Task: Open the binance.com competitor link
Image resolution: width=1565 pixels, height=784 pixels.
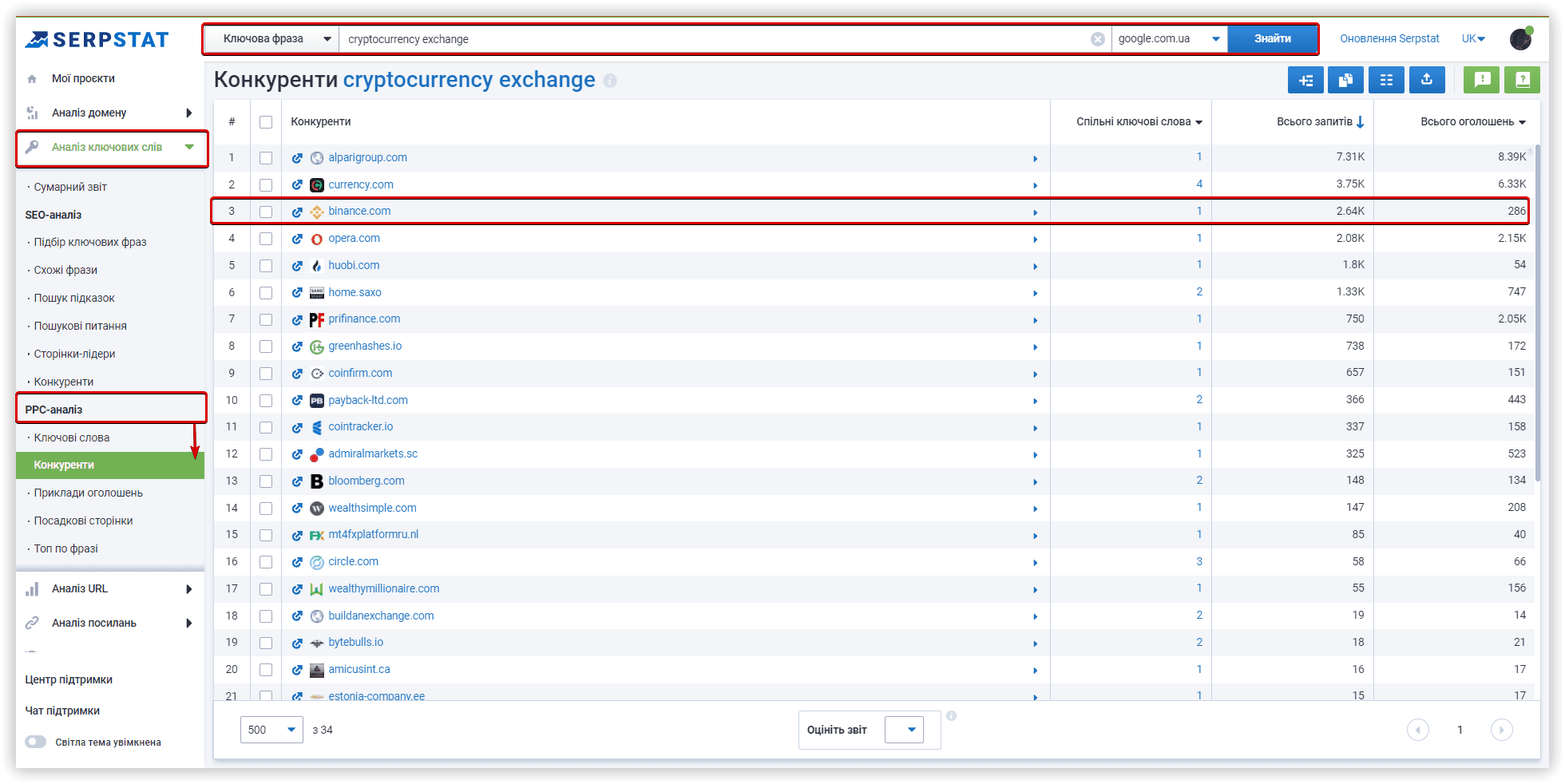Action: point(359,212)
